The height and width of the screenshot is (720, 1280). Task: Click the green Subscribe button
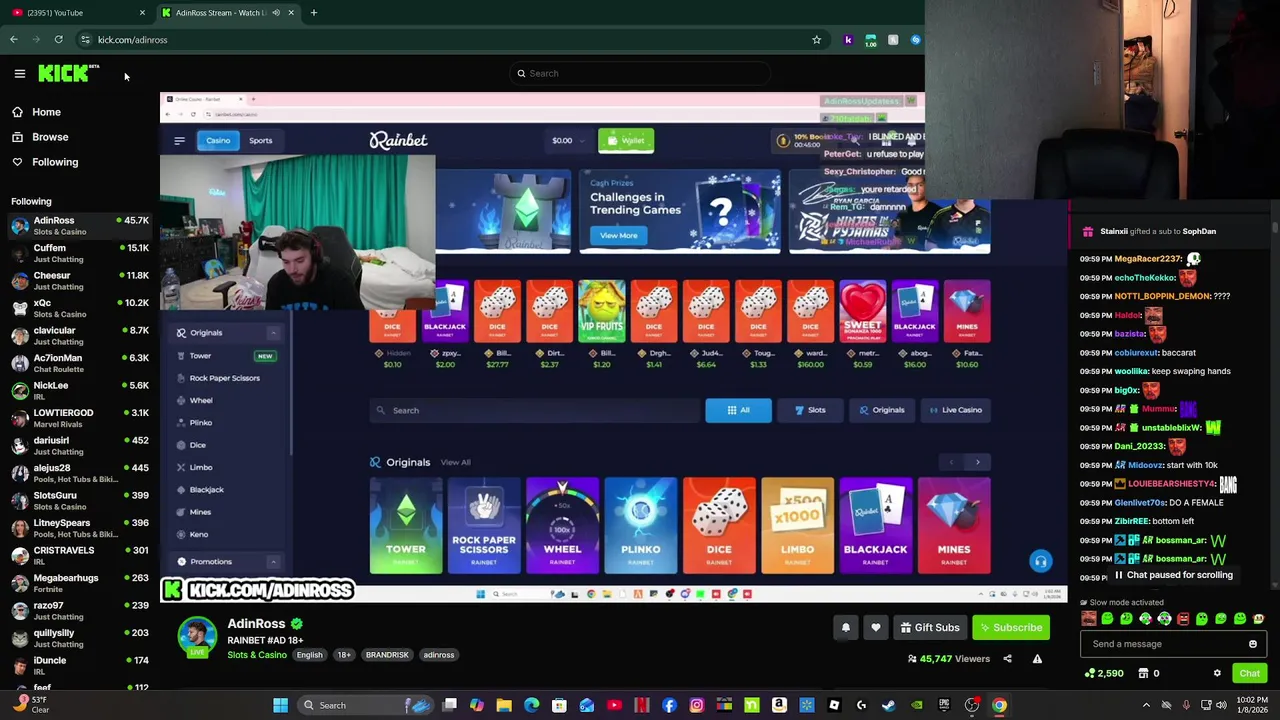pyautogui.click(x=1011, y=628)
